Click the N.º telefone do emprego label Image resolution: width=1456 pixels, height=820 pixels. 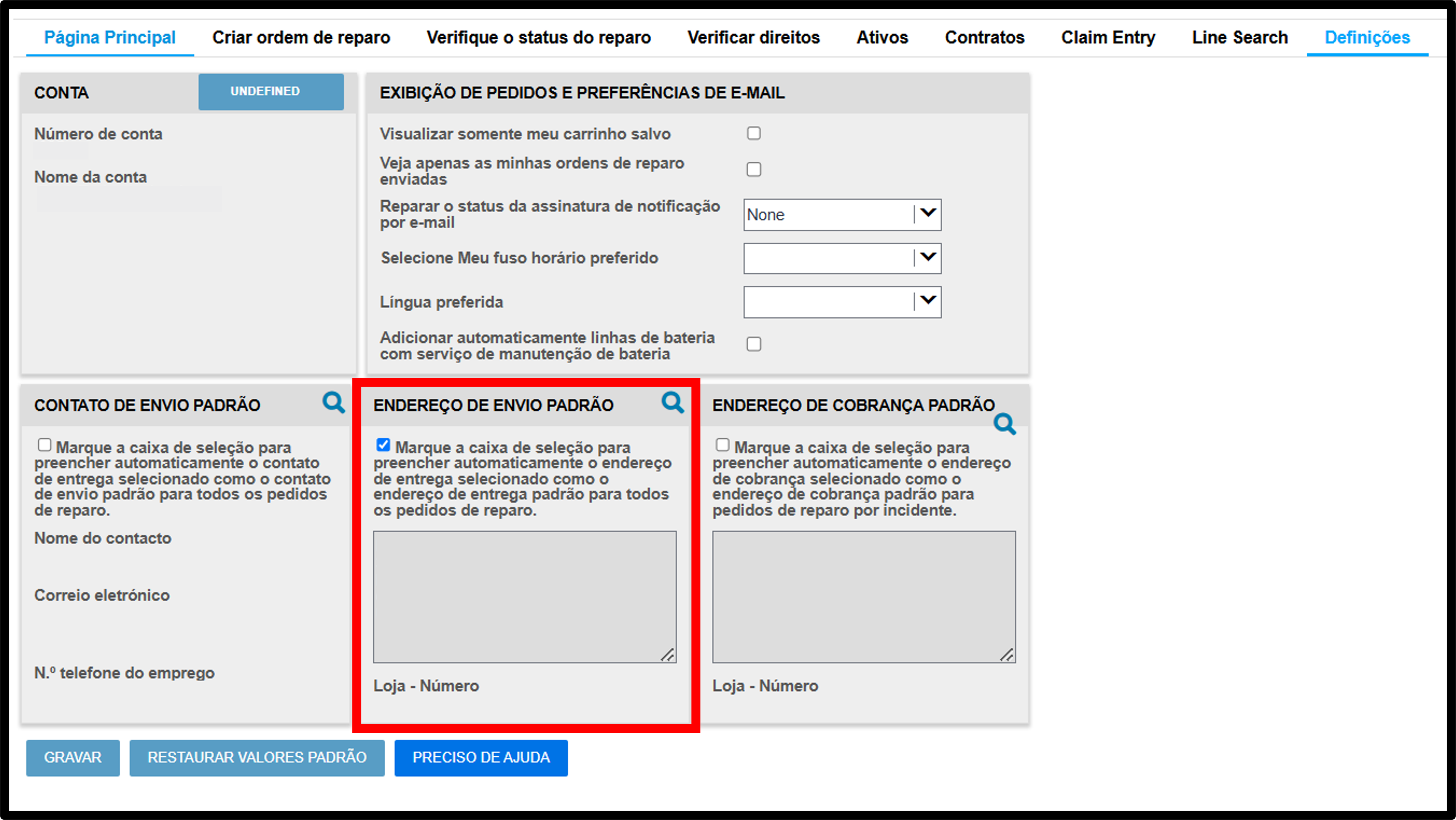click(124, 673)
